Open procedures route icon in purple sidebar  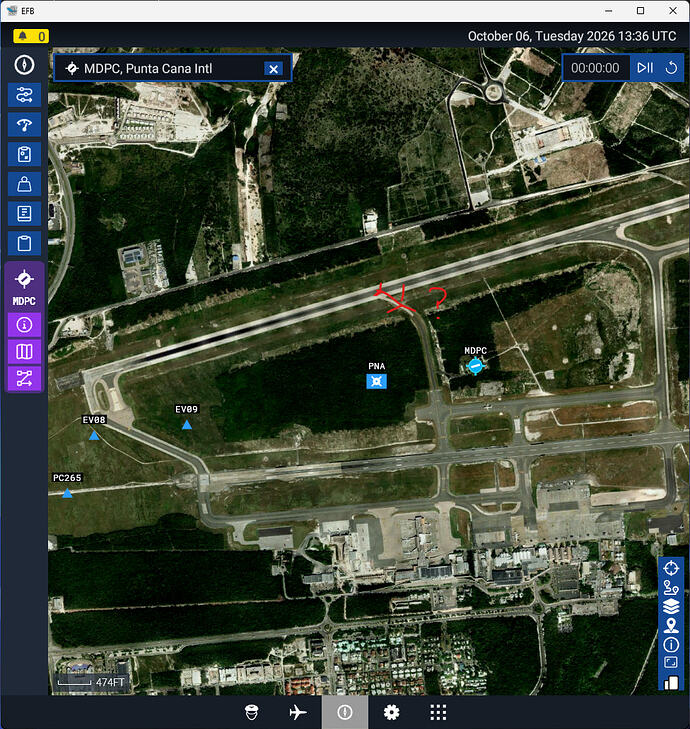pos(24,378)
